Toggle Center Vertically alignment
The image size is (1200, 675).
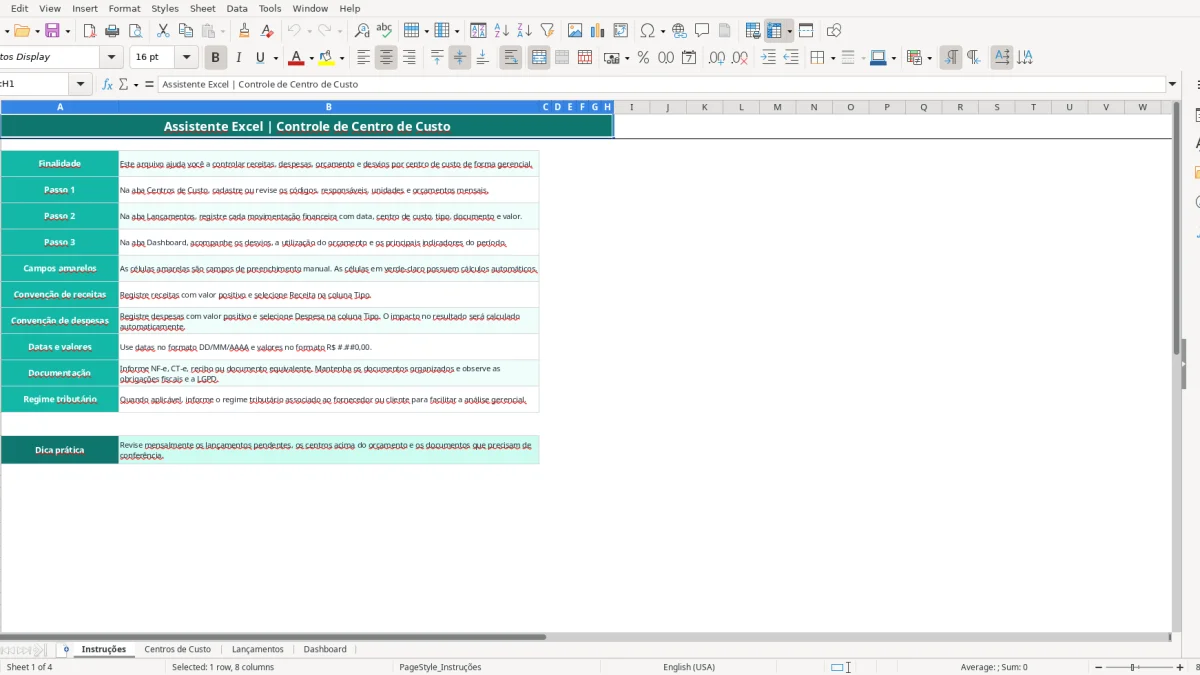pyautogui.click(x=460, y=58)
